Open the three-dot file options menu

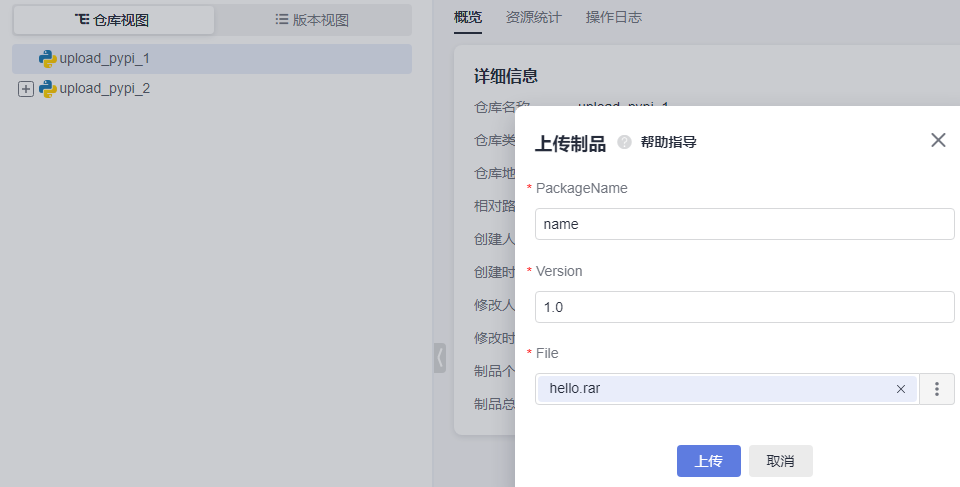(937, 389)
